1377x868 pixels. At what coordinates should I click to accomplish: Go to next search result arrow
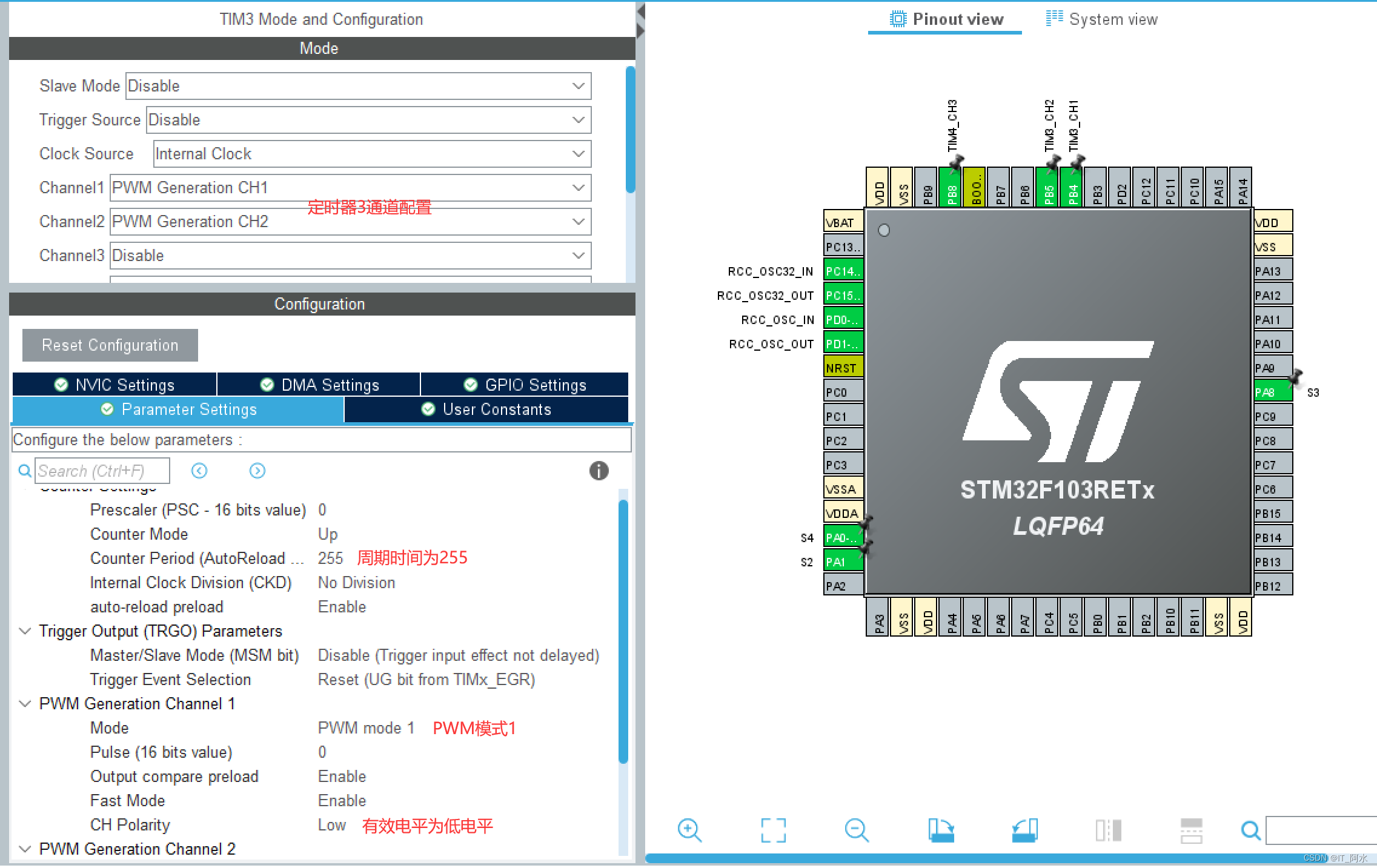tap(257, 471)
